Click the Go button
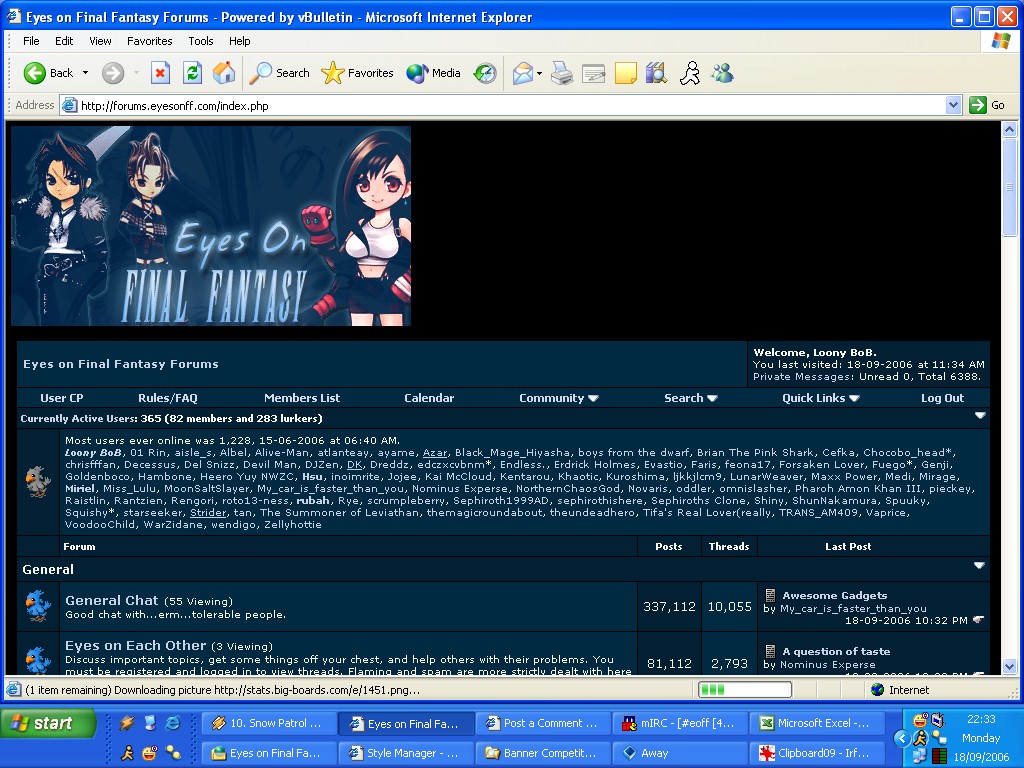 point(986,105)
